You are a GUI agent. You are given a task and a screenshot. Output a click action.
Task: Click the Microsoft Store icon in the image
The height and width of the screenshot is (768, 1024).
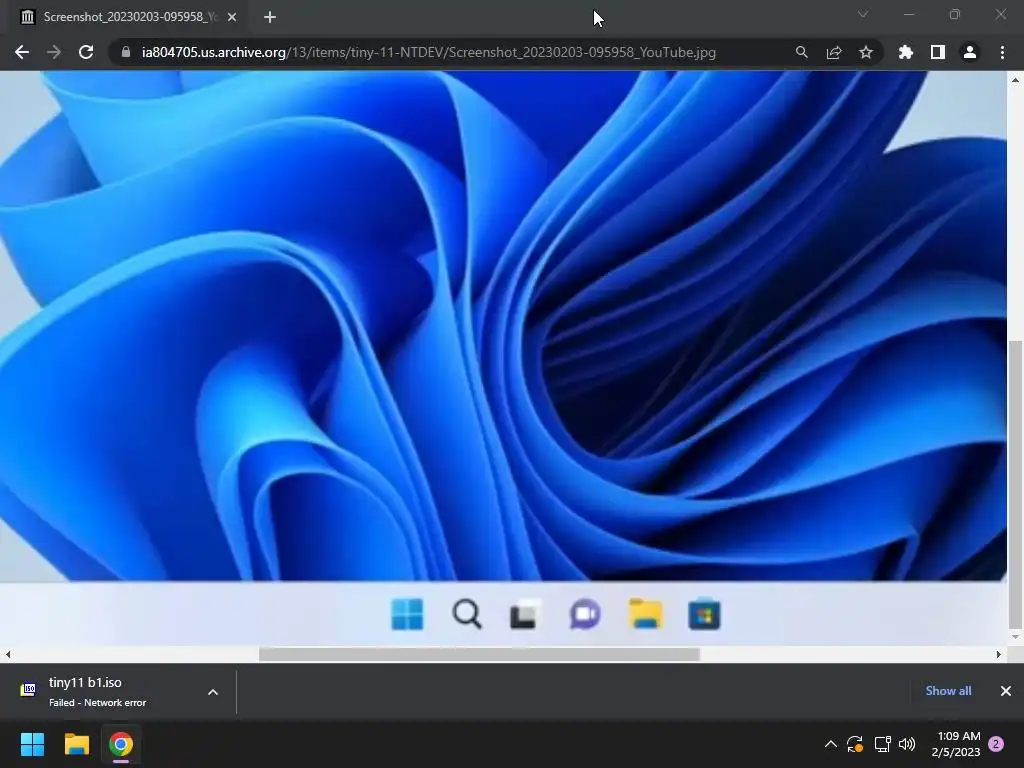(704, 615)
